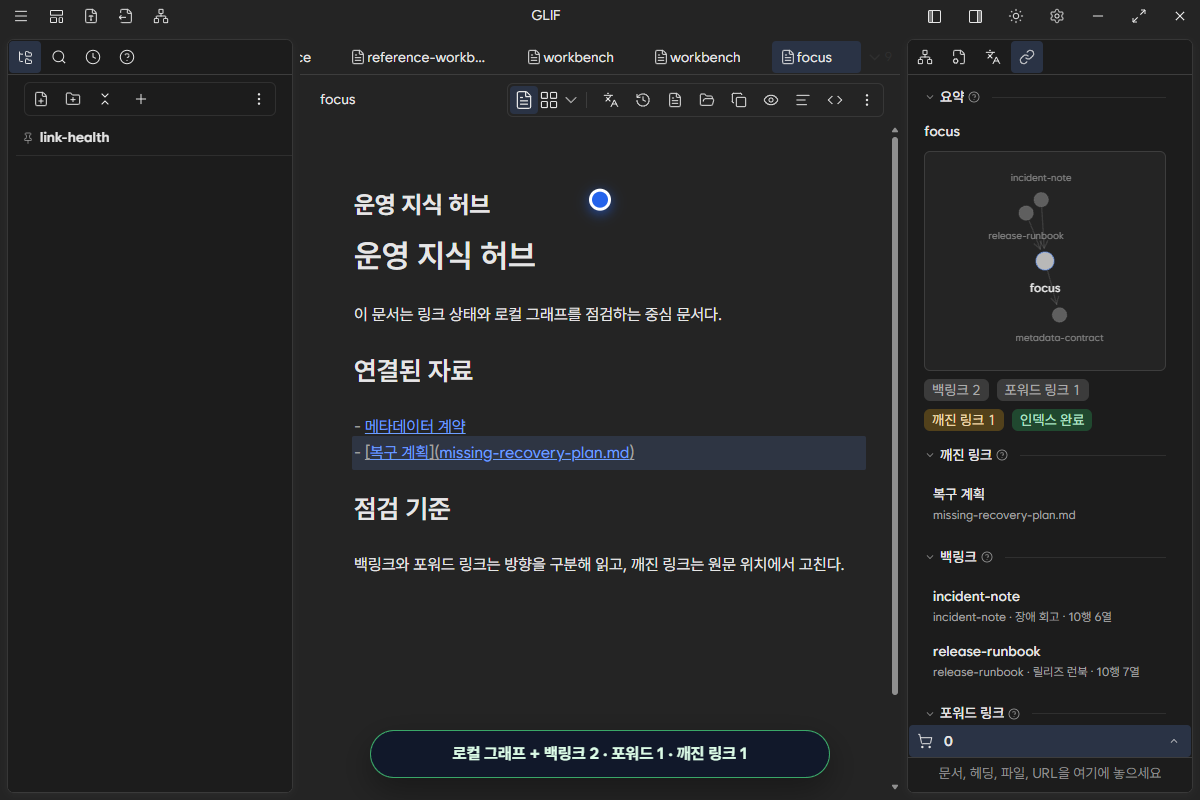The height and width of the screenshot is (800, 1200).
Task: Select the file tree view in the left sidebar
Action: click(25, 57)
